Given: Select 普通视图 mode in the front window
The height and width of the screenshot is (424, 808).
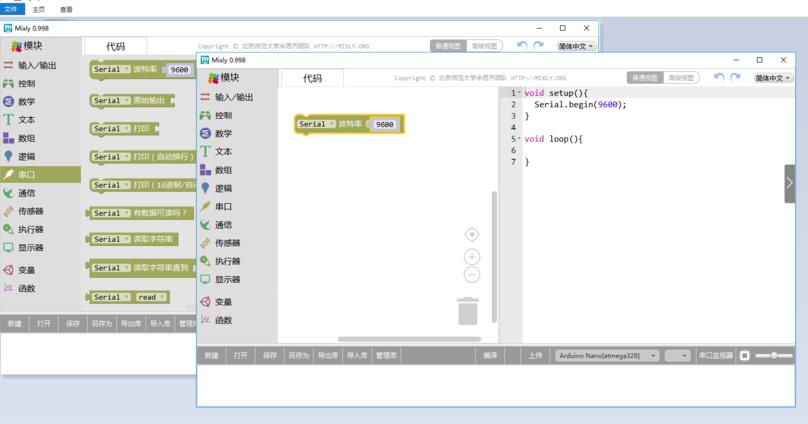Looking at the screenshot, I should tap(644, 77).
